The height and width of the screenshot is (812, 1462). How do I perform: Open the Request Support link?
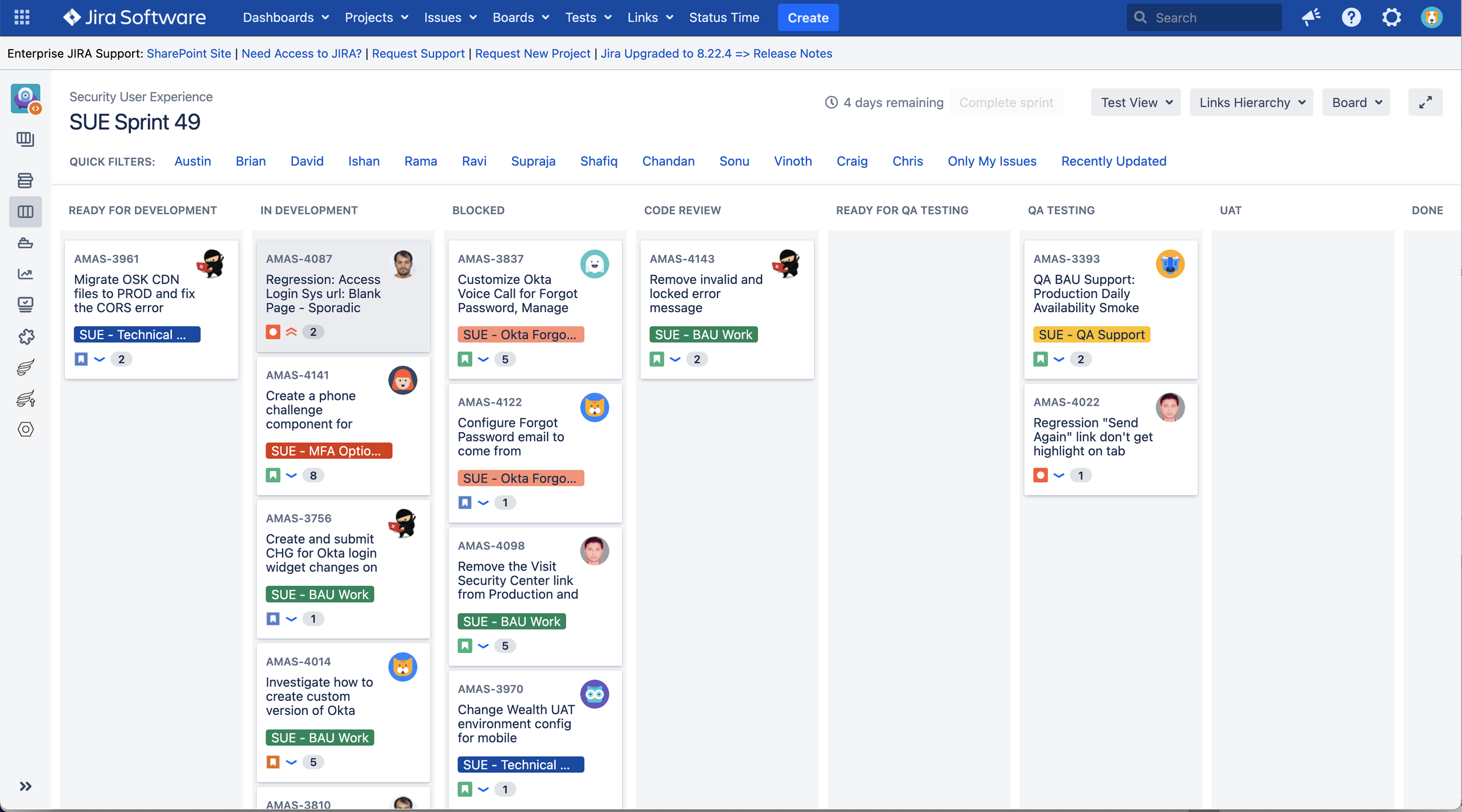tap(418, 54)
